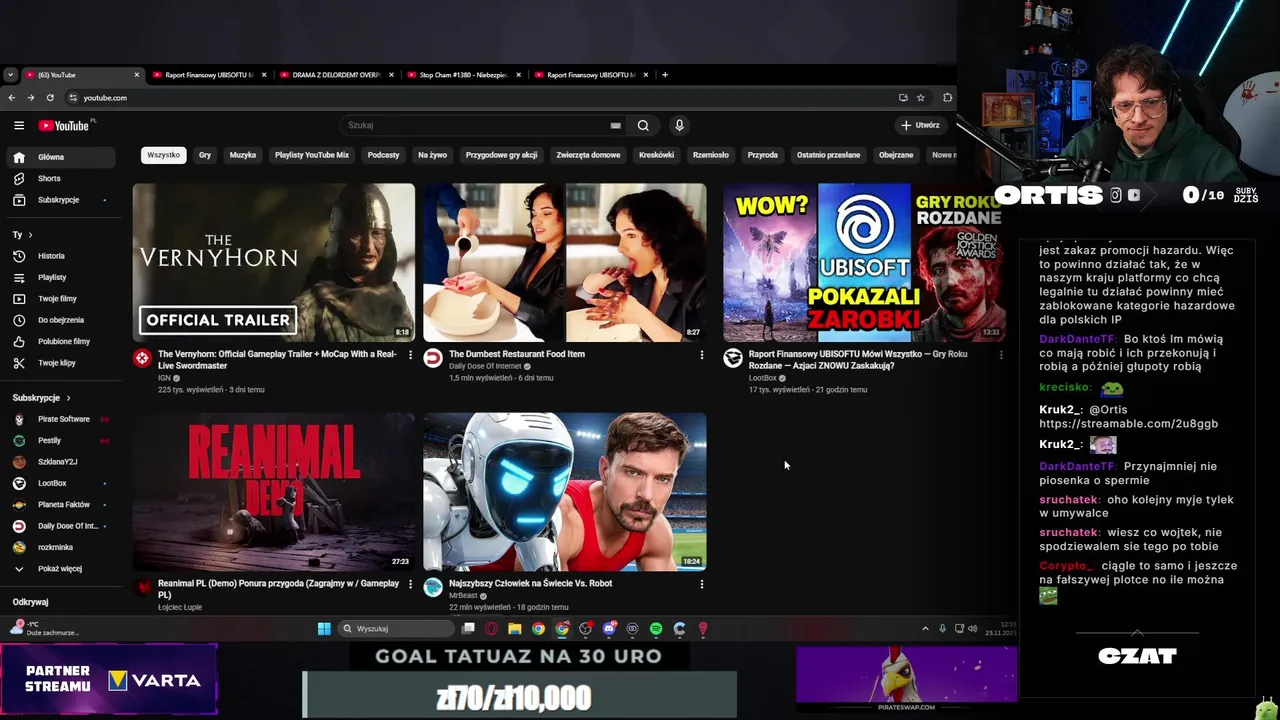Screen dimensions: 1280x720
Task: Open browser extensions puzzle icon
Action: click(x=947, y=97)
